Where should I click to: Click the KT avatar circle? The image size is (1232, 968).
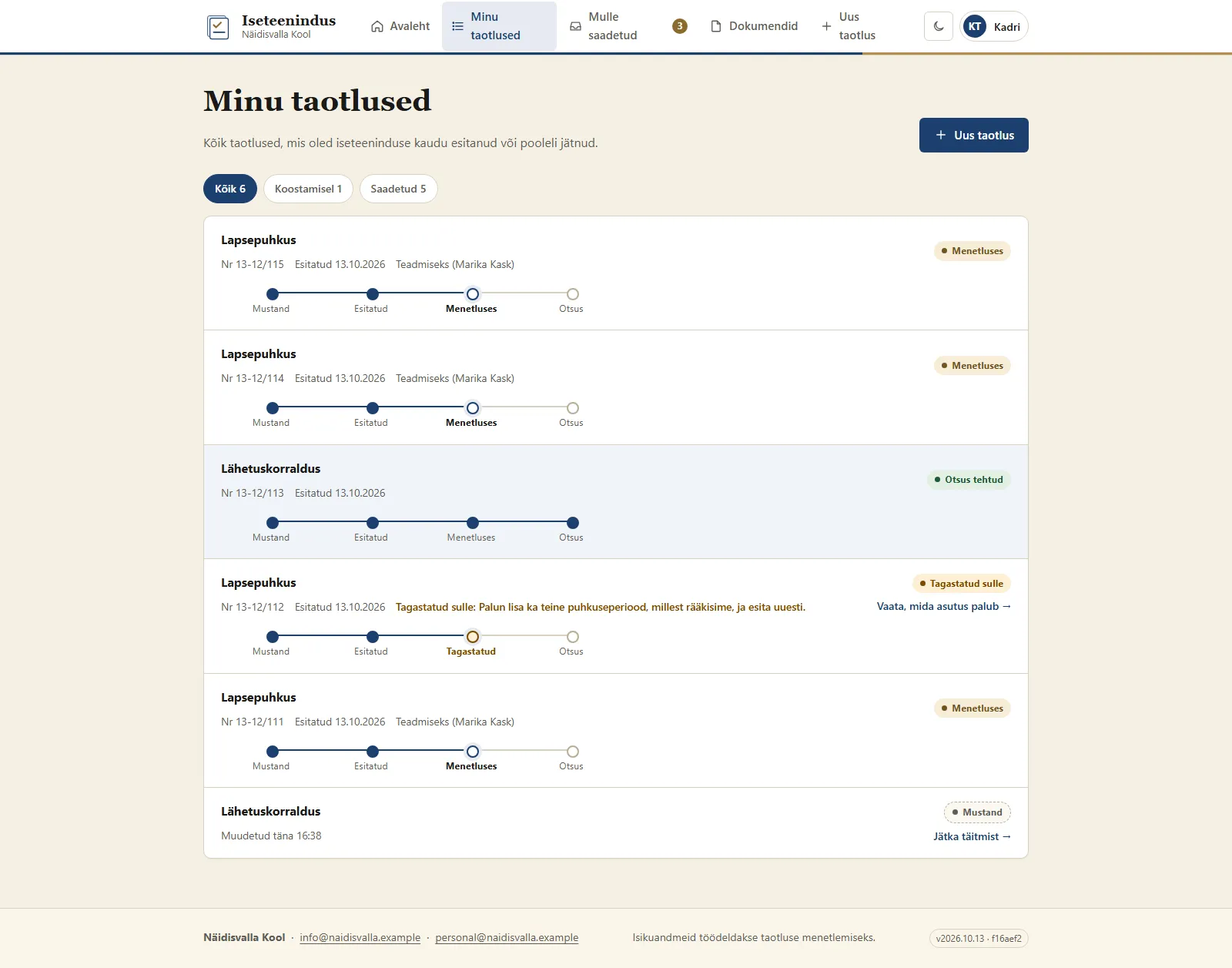click(x=975, y=26)
